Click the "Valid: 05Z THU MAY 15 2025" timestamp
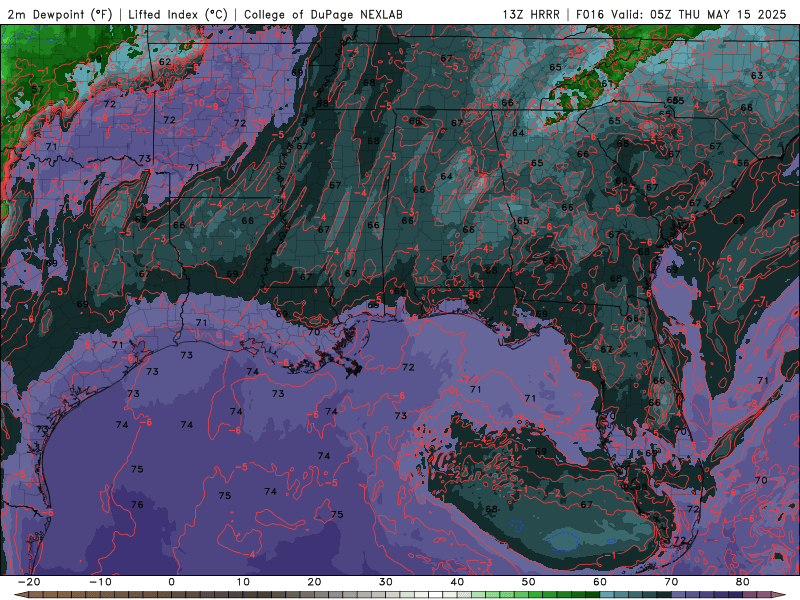The image size is (800, 600). point(699,14)
